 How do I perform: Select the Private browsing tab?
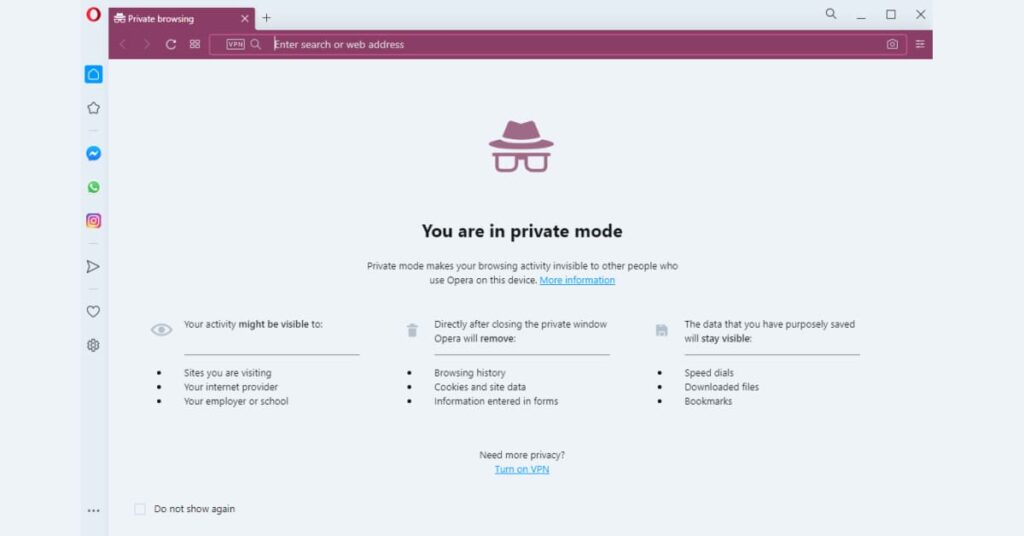coord(170,18)
